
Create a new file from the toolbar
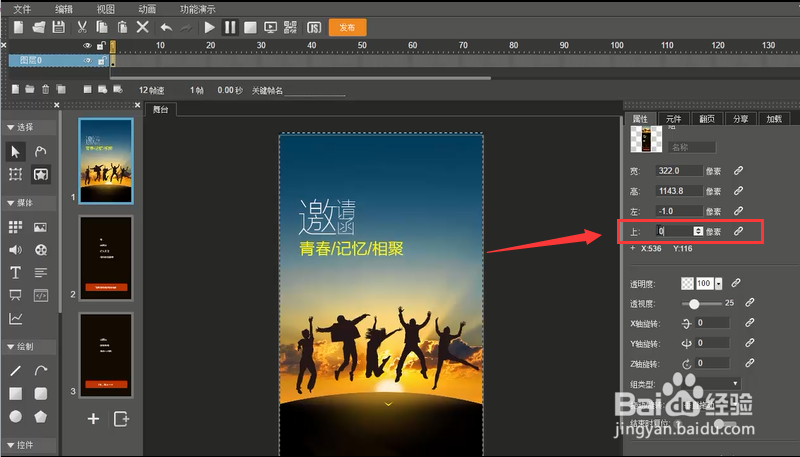click(18, 27)
